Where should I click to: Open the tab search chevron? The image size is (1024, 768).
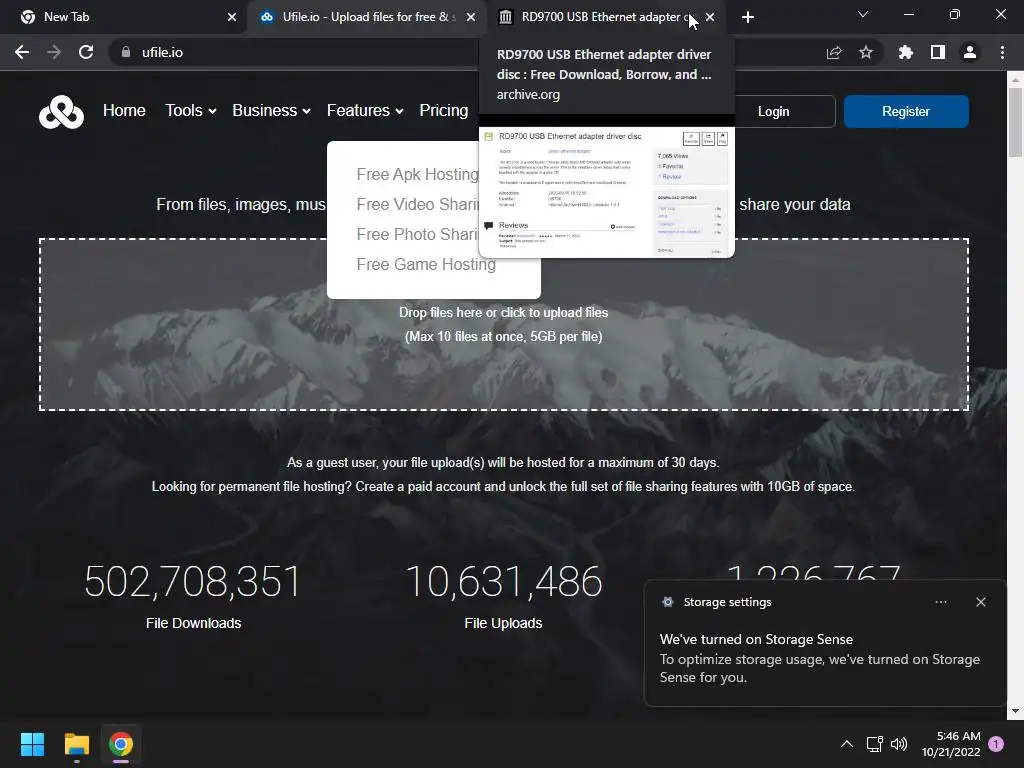coord(863,14)
